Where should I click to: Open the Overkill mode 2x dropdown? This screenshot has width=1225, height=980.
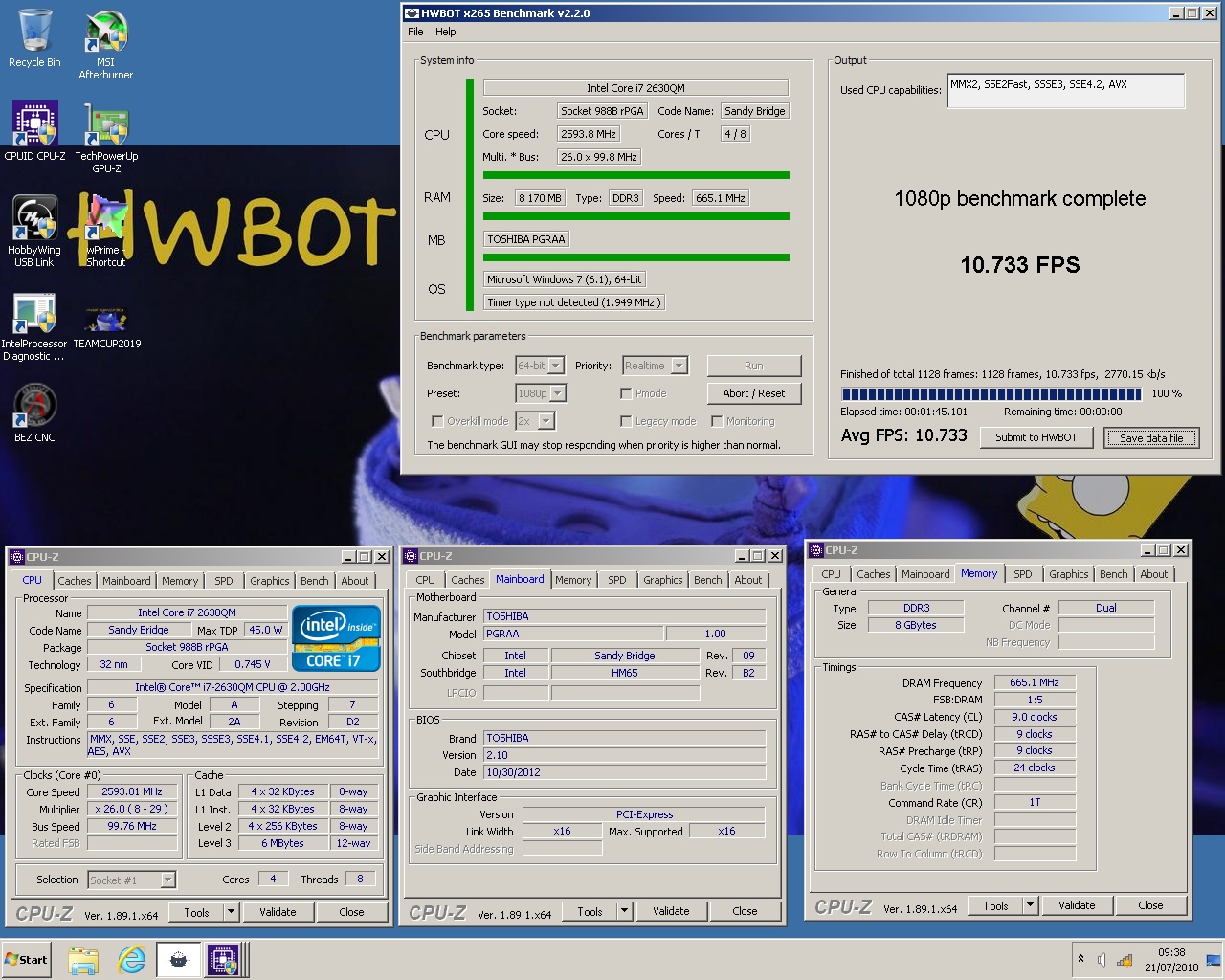pyautogui.click(x=546, y=421)
